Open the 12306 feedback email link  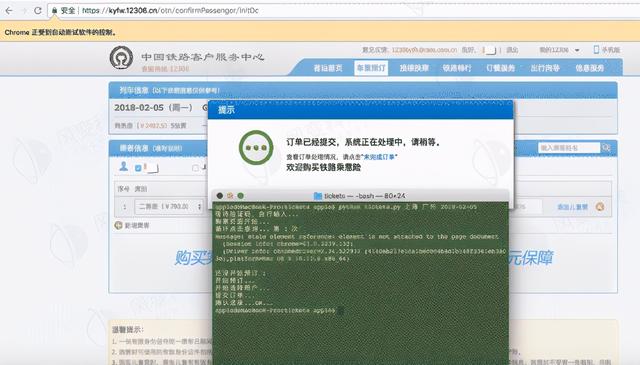(424, 50)
